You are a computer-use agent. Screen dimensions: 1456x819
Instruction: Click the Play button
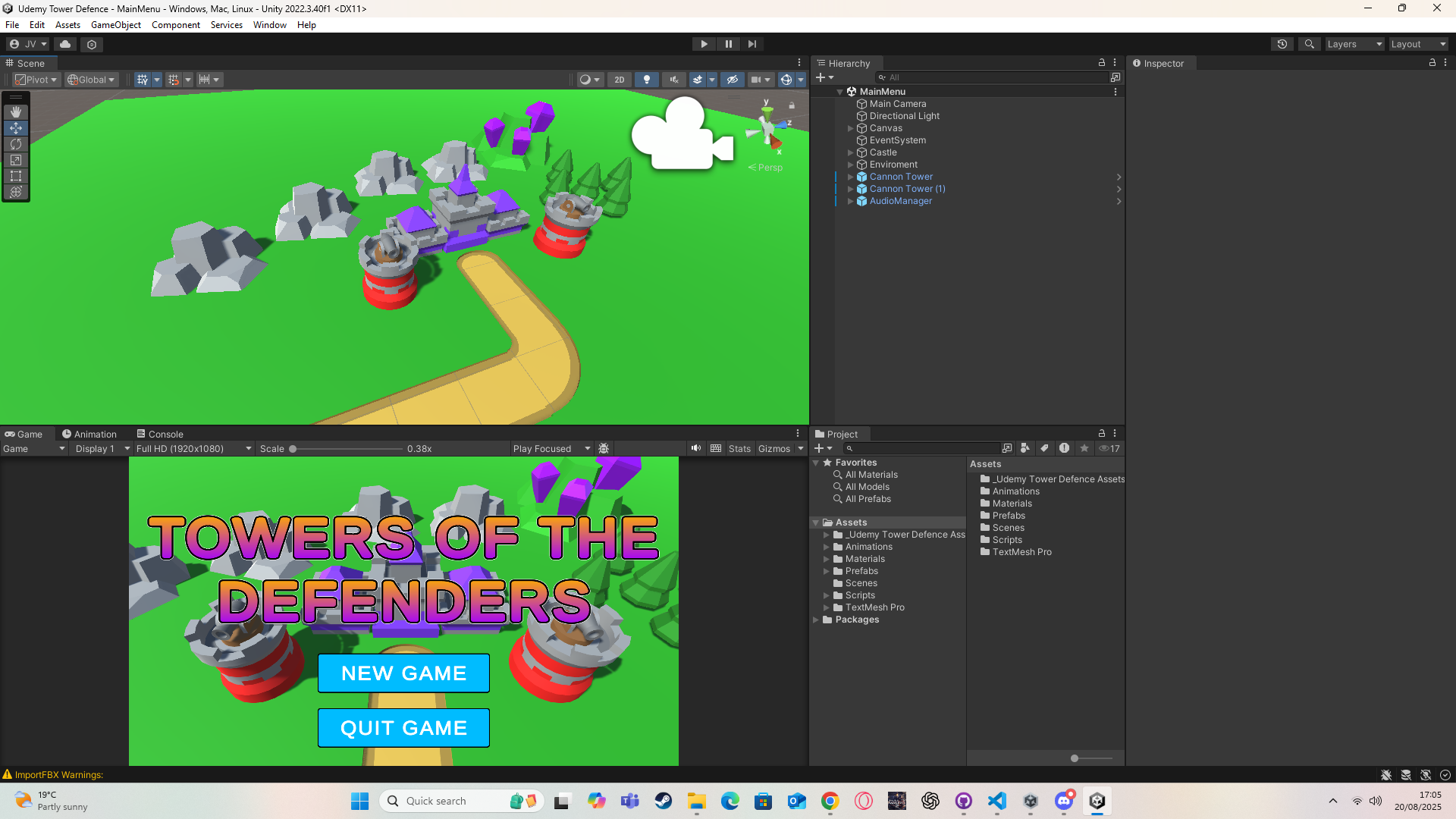pos(704,44)
